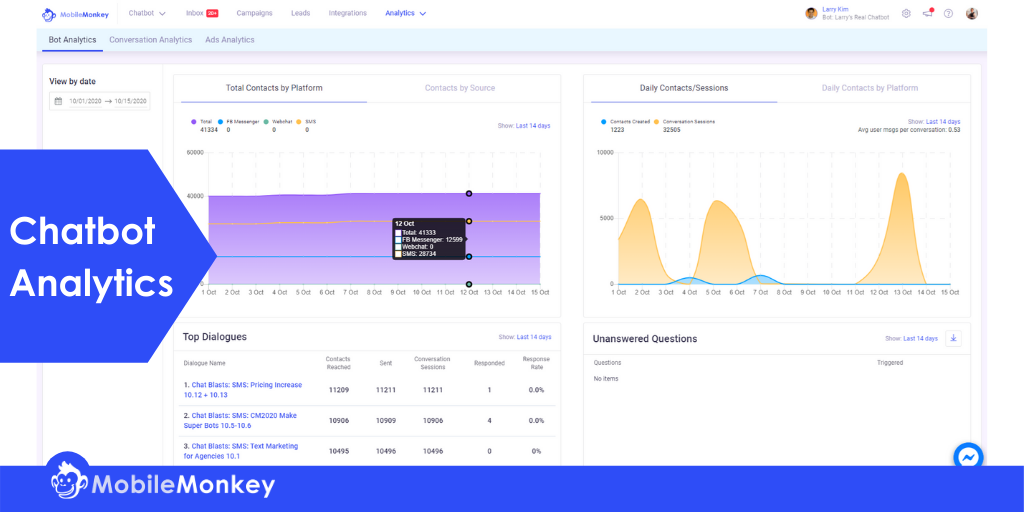
Task: Download unanswered questions list
Action: tap(953, 338)
